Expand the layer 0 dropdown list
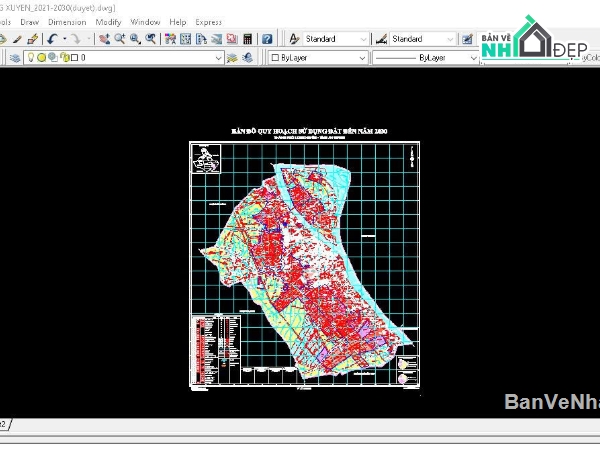The width and height of the screenshot is (600, 450). click(x=219, y=58)
